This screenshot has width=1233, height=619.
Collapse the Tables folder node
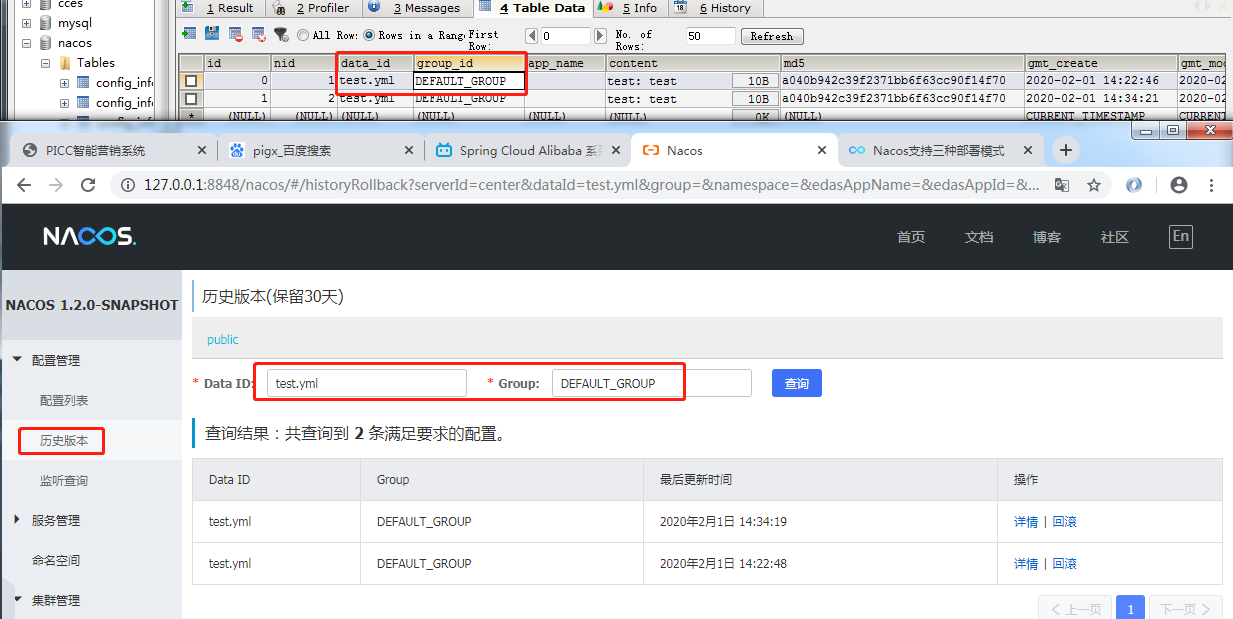pyautogui.click(x=46, y=63)
